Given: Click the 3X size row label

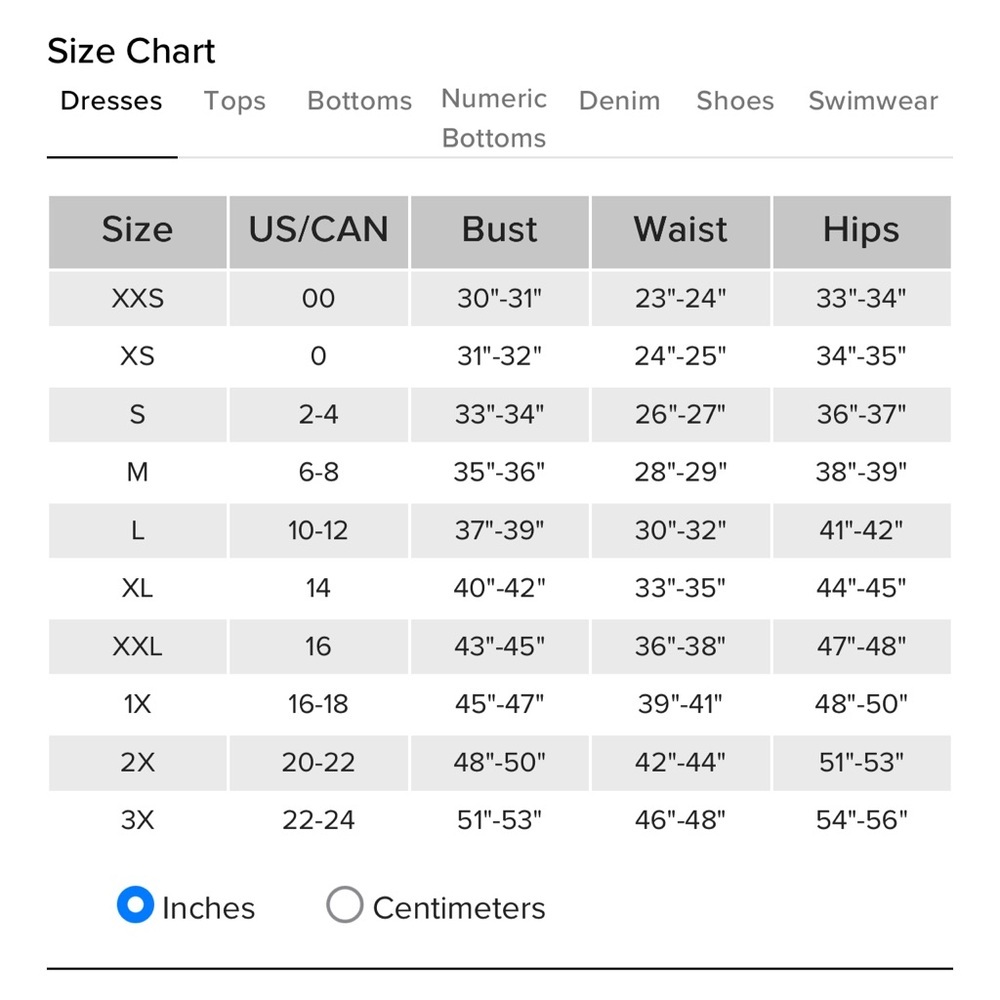Looking at the screenshot, I should (138, 820).
